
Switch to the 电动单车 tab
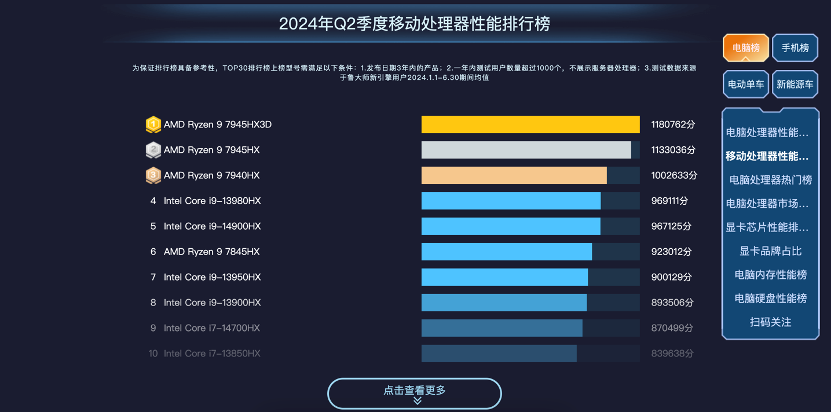746,84
